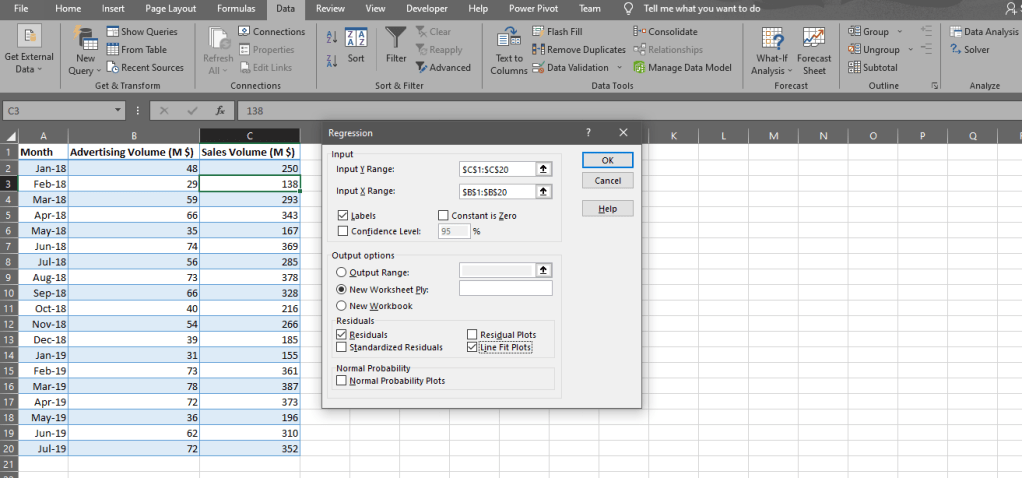The image size is (1022, 478).
Task: Click Remove Duplicates in Data Tools
Action: [578, 50]
